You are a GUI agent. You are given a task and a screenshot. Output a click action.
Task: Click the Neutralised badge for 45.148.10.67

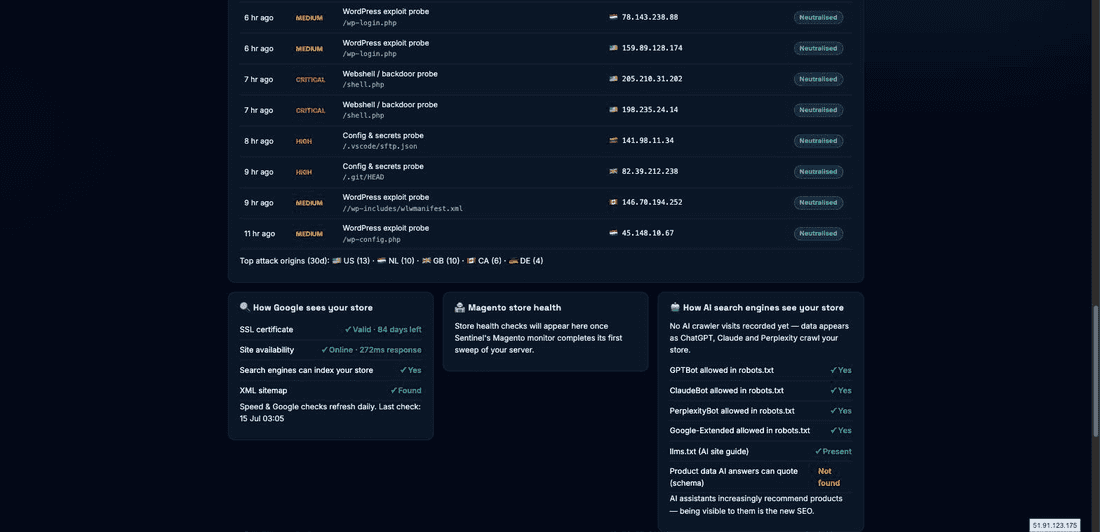(x=819, y=233)
